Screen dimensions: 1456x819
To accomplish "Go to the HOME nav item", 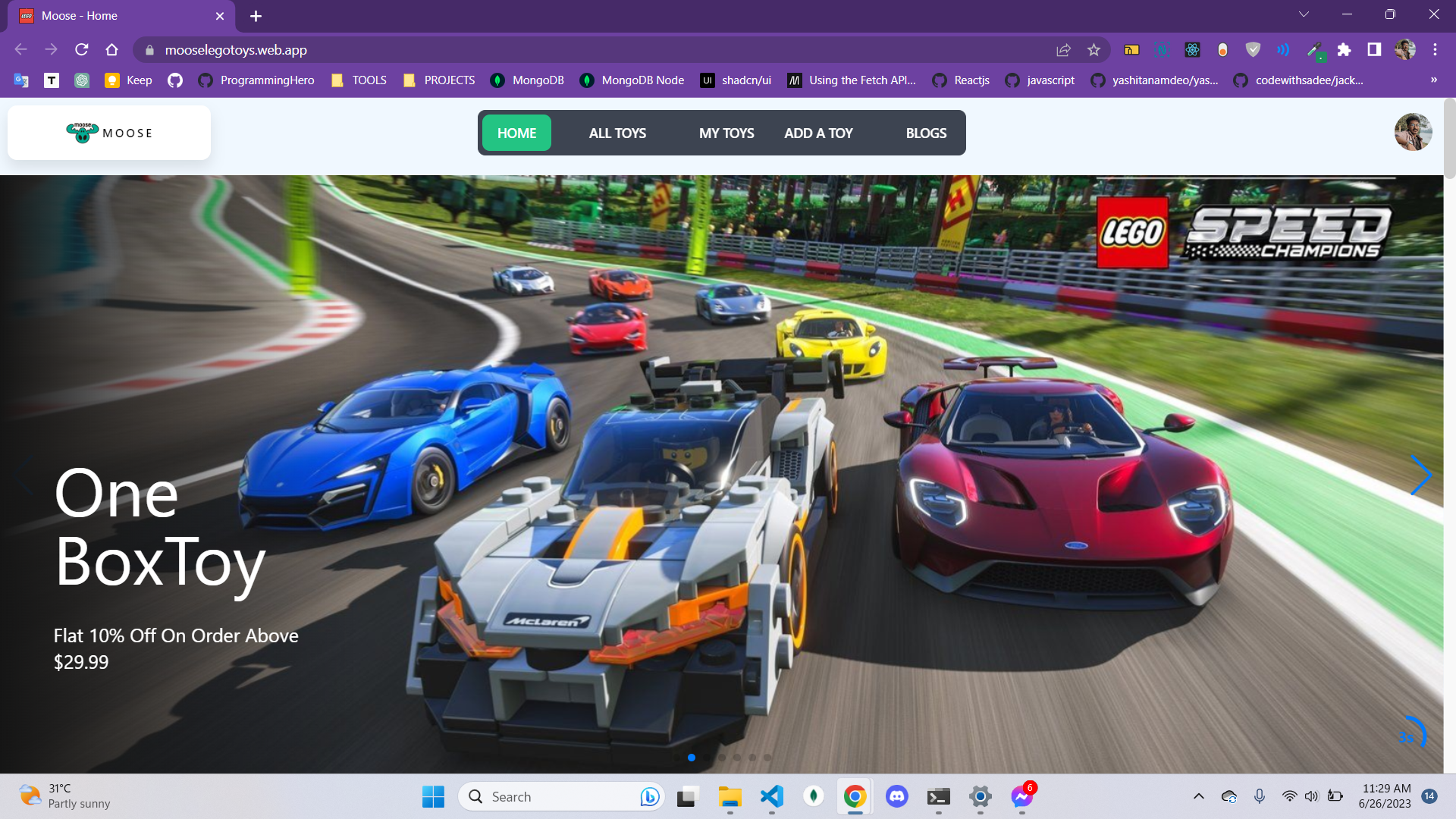I will tap(516, 133).
